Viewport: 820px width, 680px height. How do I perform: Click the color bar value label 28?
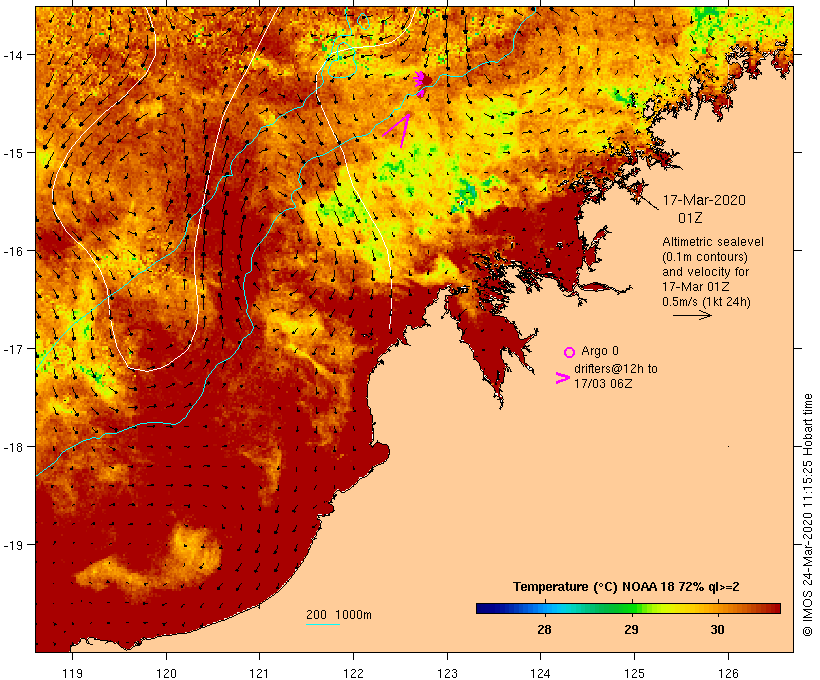[x=544, y=629]
